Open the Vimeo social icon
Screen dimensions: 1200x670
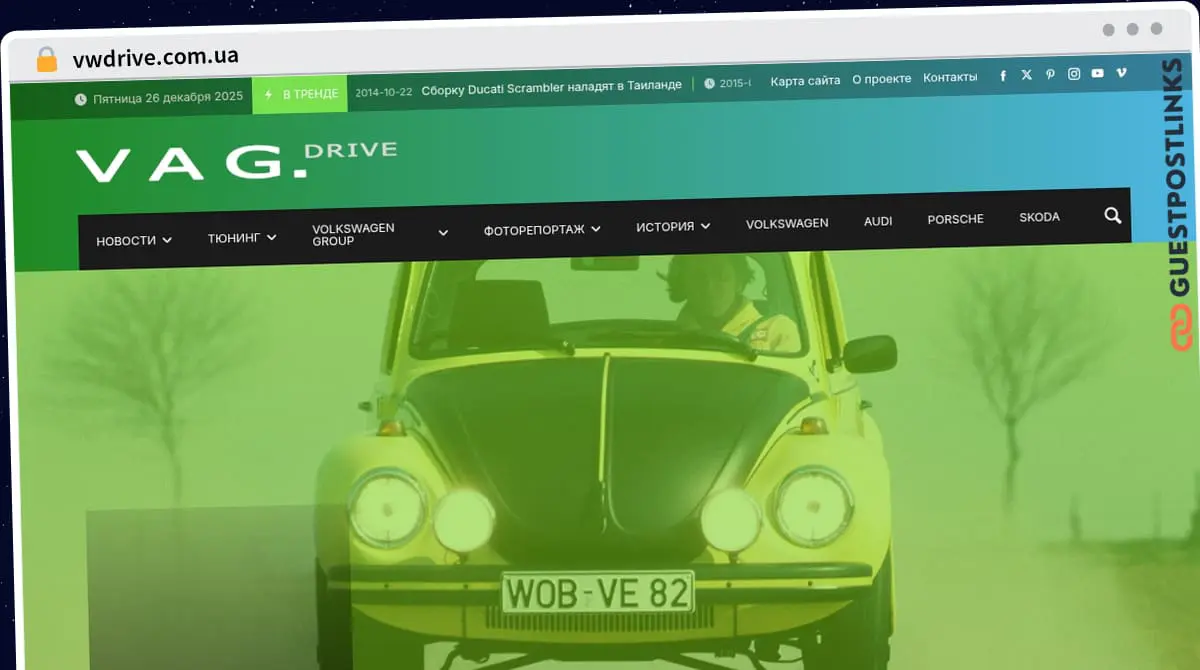(1121, 73)
